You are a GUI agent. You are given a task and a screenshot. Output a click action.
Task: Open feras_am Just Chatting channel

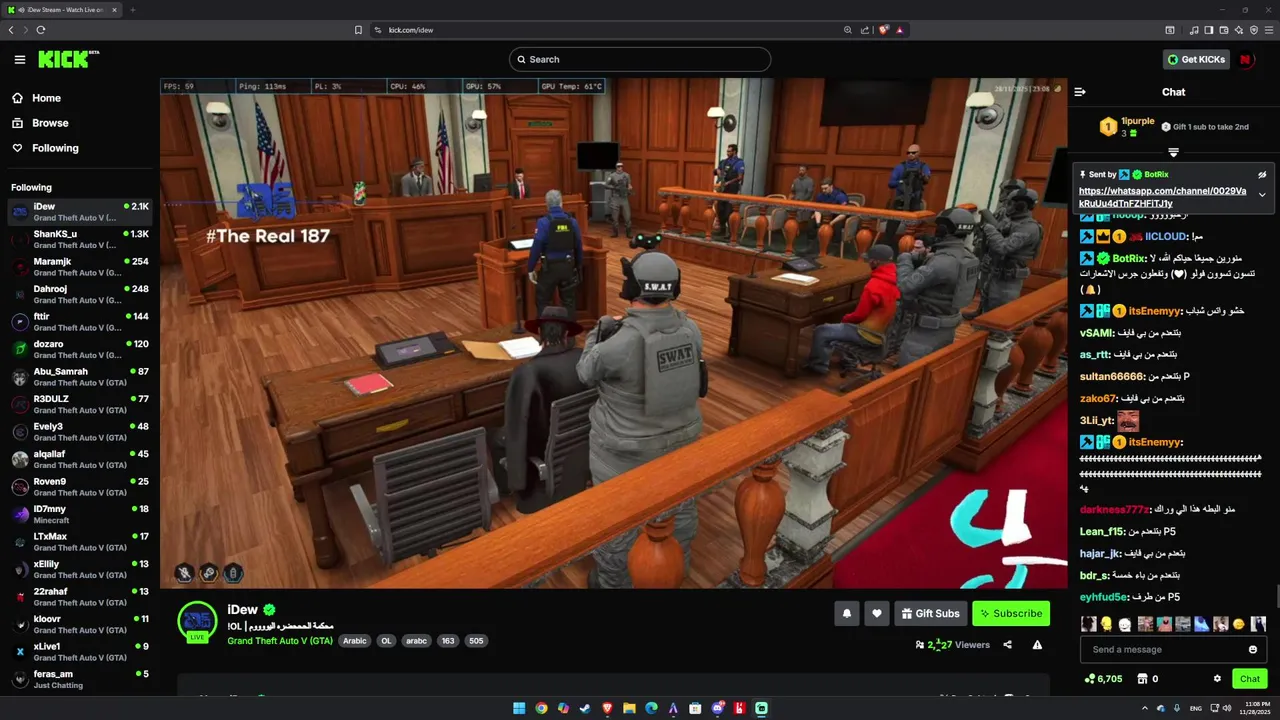coord(80,679)
